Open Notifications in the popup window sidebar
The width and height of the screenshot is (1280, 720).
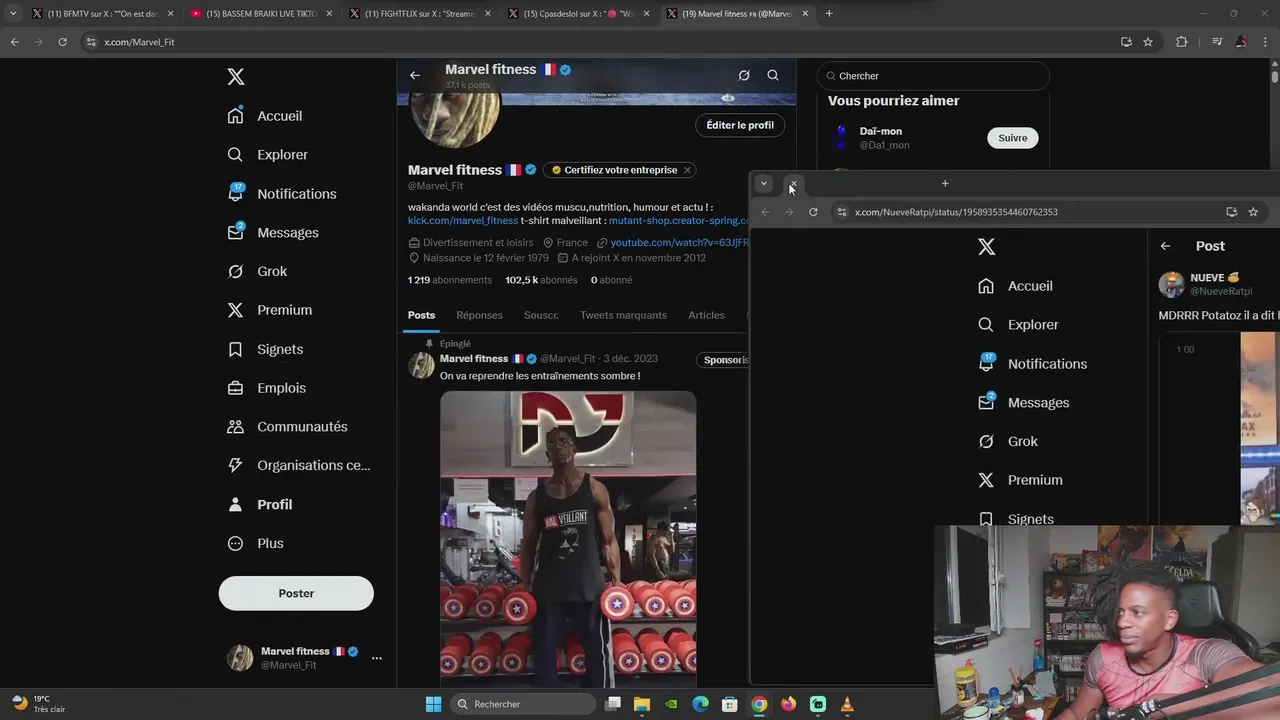(1033, 364)
